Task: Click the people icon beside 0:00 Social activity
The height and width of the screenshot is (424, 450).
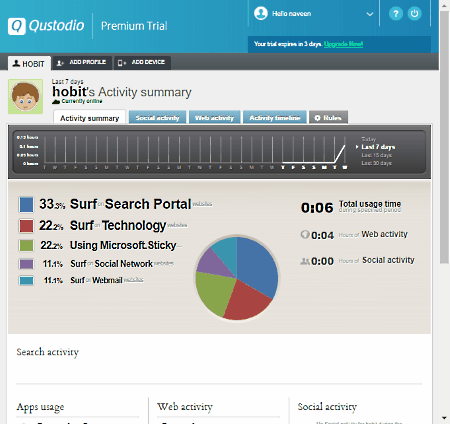Action: (305, 261)
